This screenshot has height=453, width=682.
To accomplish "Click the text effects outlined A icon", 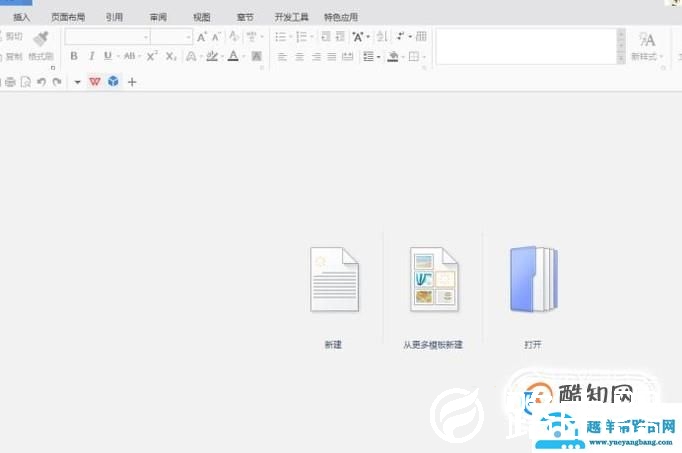I will [191, 56].
